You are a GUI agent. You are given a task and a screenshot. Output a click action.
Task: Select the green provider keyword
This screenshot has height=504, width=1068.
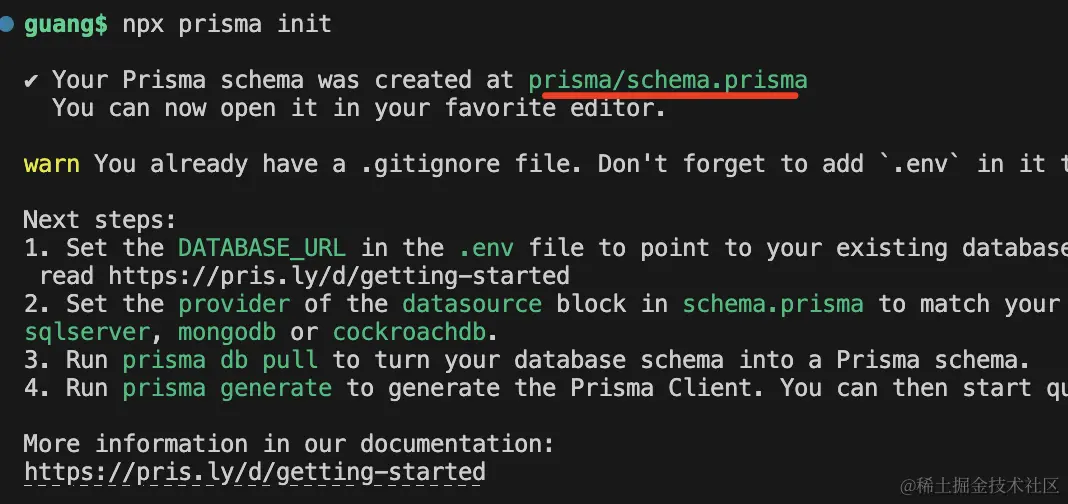click(234, 304)
